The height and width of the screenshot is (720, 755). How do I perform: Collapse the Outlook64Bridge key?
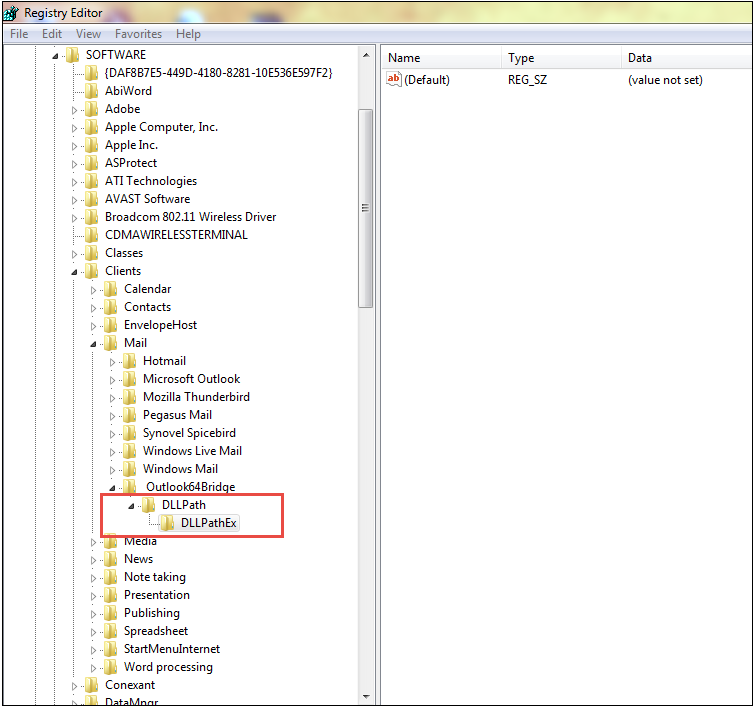tap(112, 488)
